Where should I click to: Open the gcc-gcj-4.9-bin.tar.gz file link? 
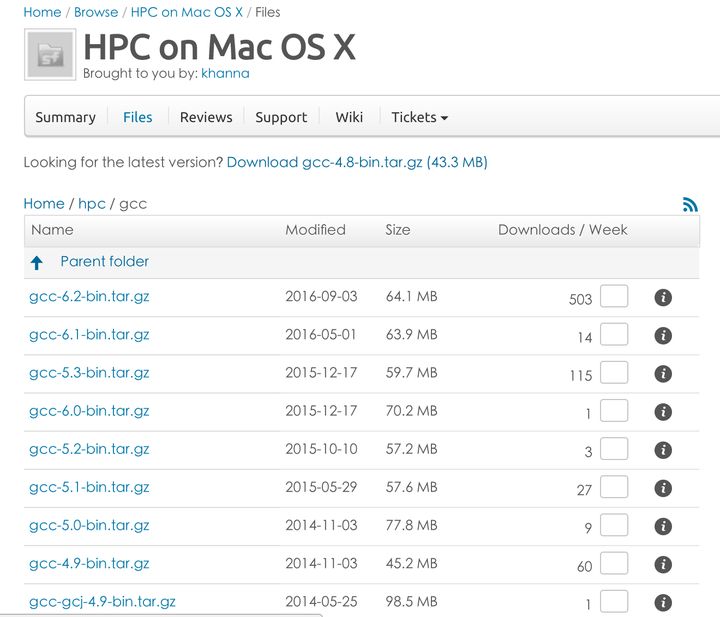(102, 602)
